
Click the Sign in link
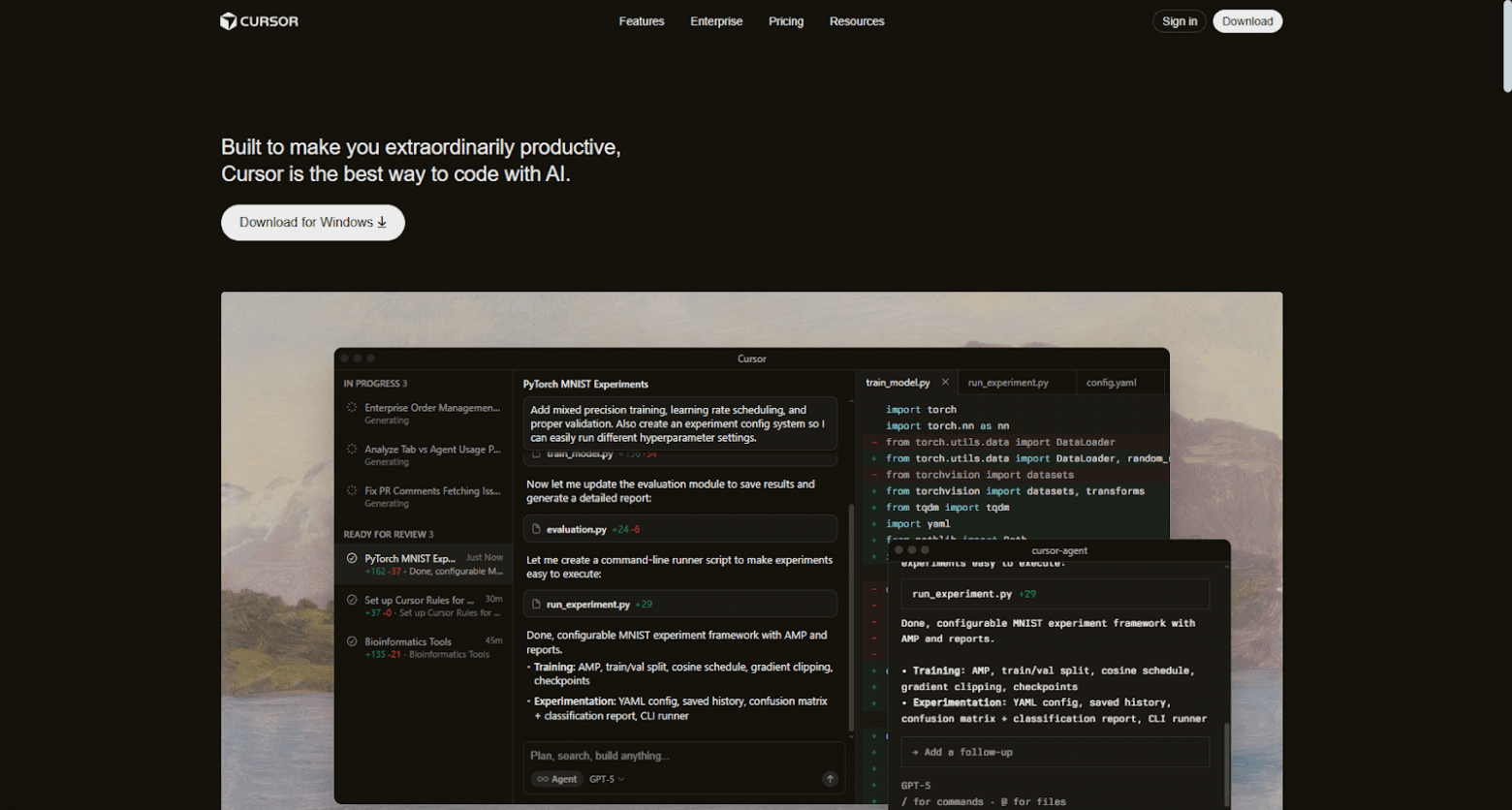1179,20
